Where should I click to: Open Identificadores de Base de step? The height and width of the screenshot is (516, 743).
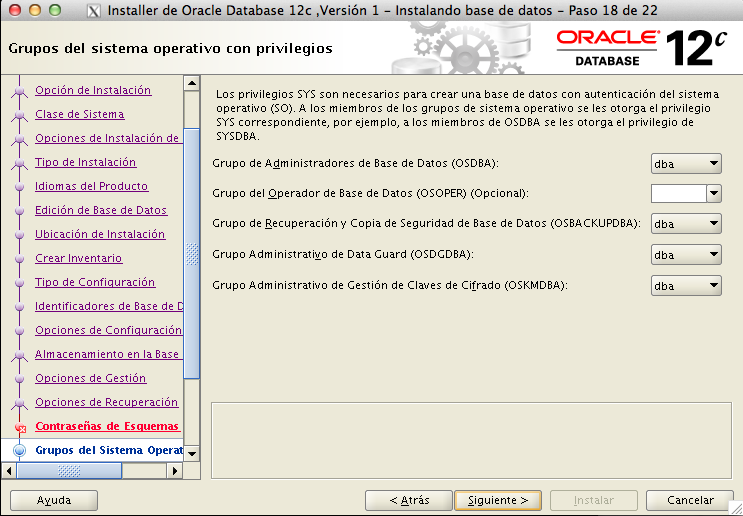tap(109, 306)
